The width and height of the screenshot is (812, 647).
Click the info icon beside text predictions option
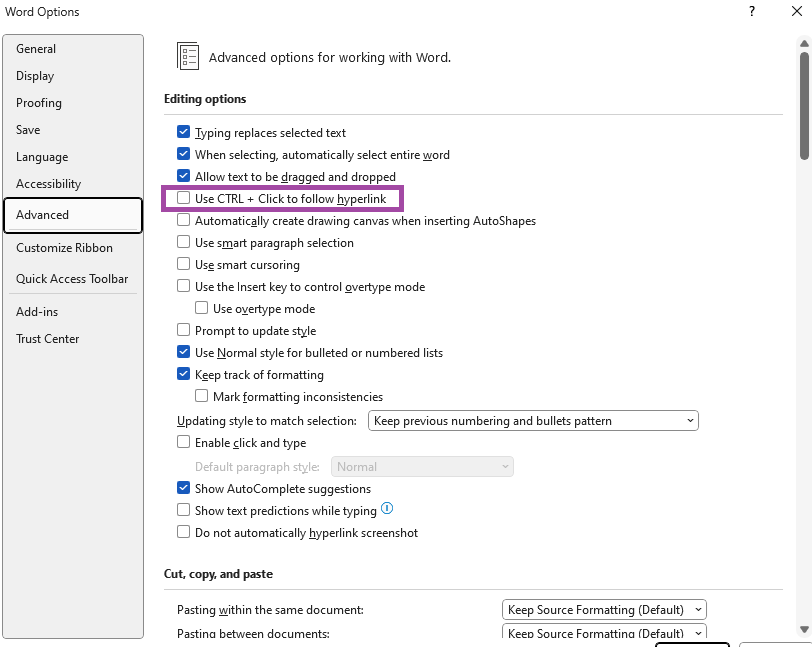(x=387, y=509)
